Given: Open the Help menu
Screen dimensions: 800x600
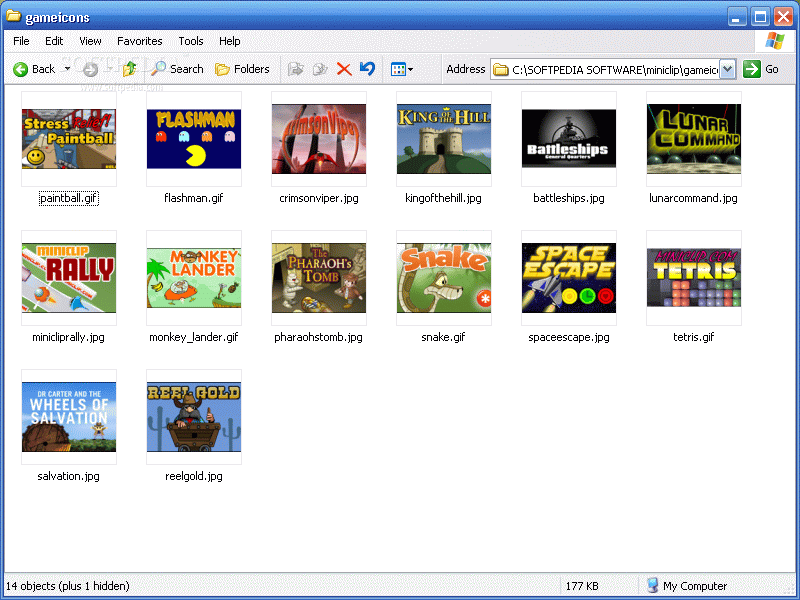Looking at the screenshot, I should point(230,41).
